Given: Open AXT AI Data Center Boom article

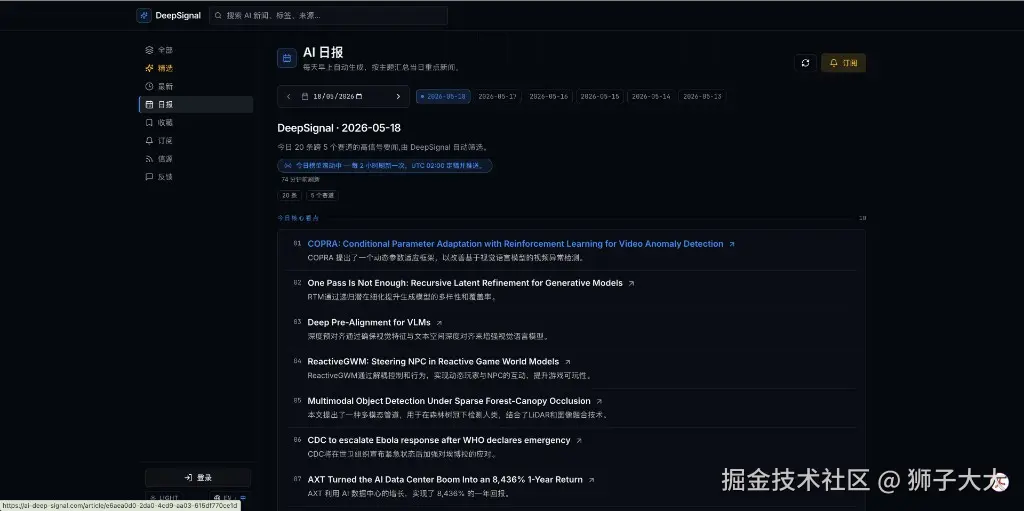Looking at the screenshot, I should 445,480.
